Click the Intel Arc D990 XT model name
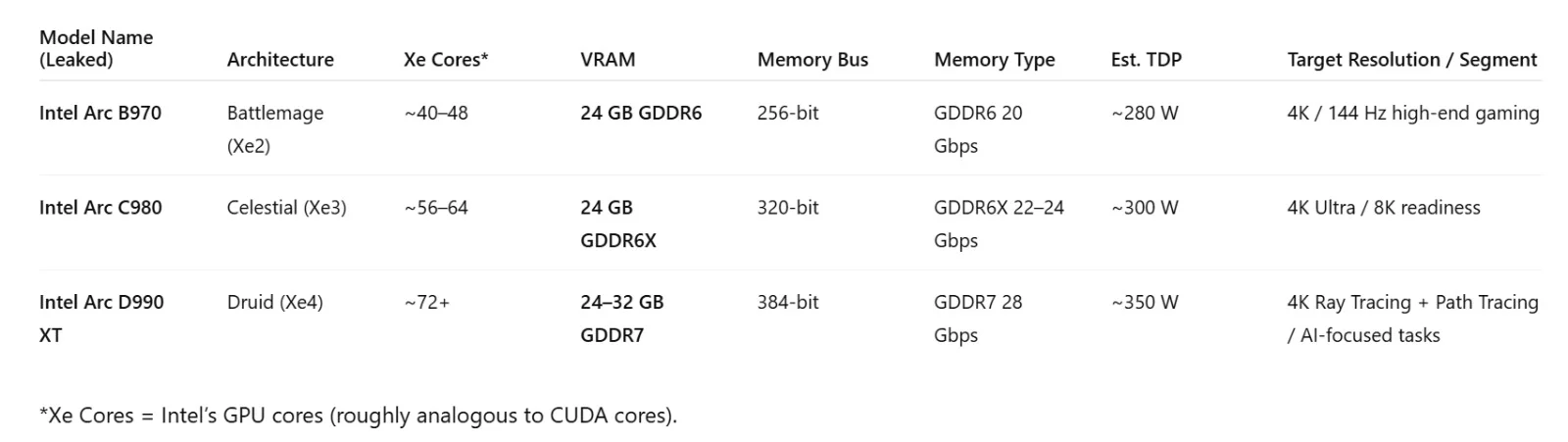 [101, 319]
